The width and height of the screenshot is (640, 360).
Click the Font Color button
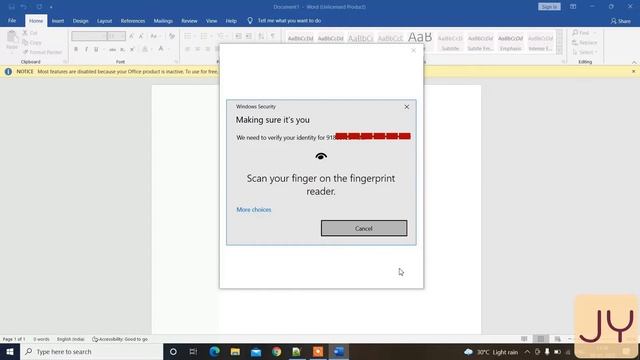[x=161, y=49]
